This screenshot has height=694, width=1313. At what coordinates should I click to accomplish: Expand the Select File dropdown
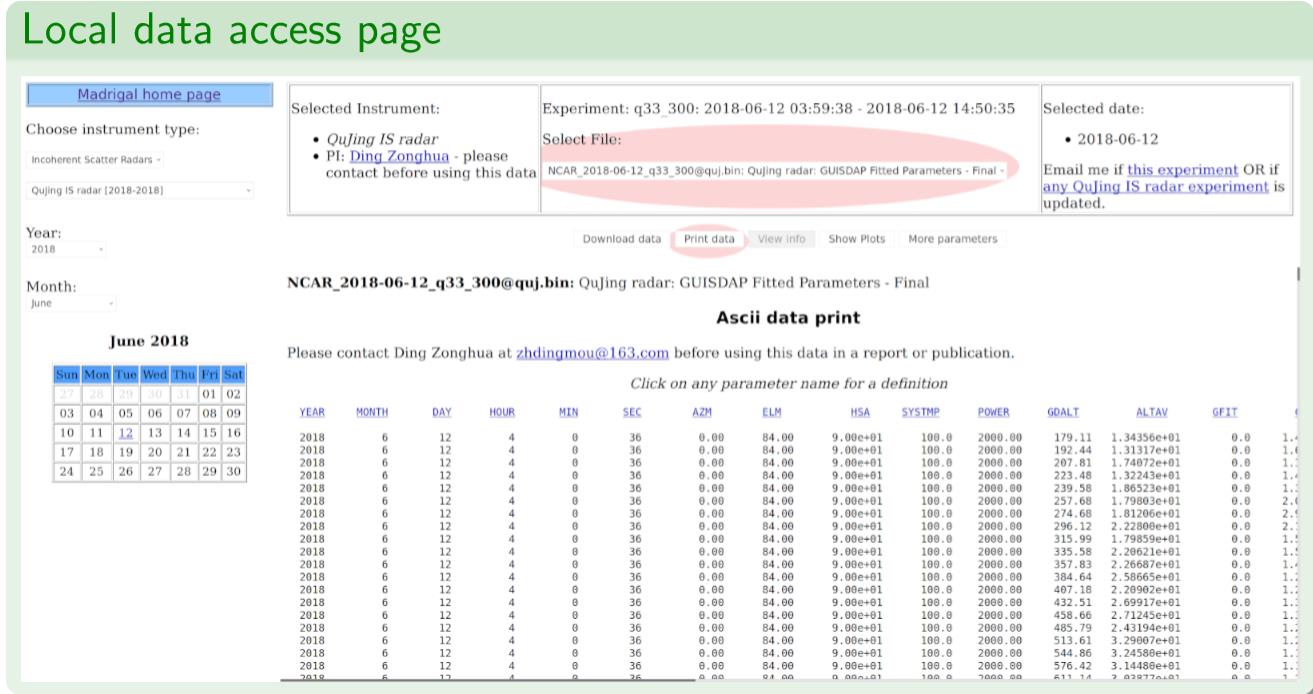click(x=776, y=171)
